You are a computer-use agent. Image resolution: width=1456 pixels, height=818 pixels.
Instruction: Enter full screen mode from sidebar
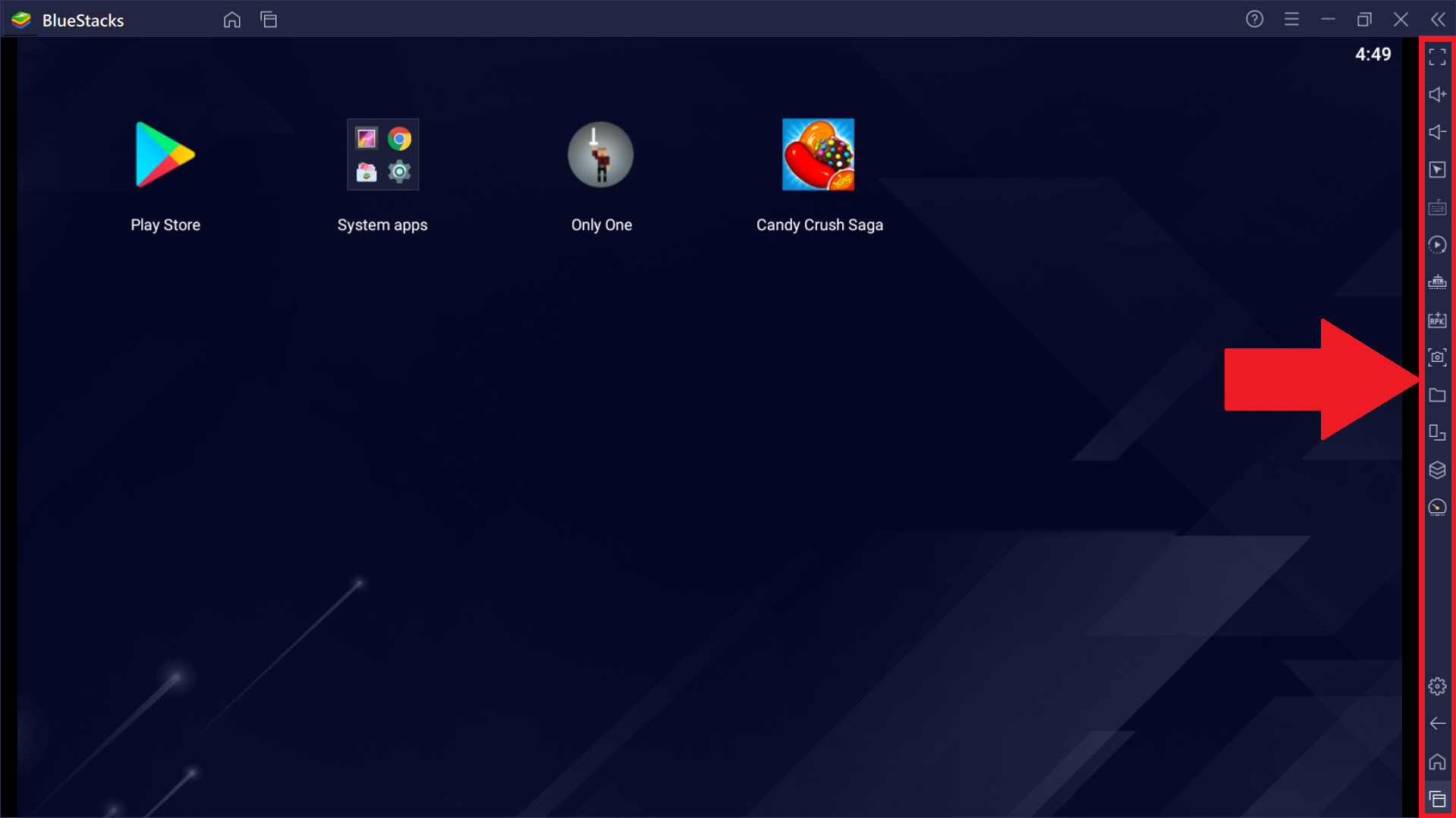click(1437, 57)
